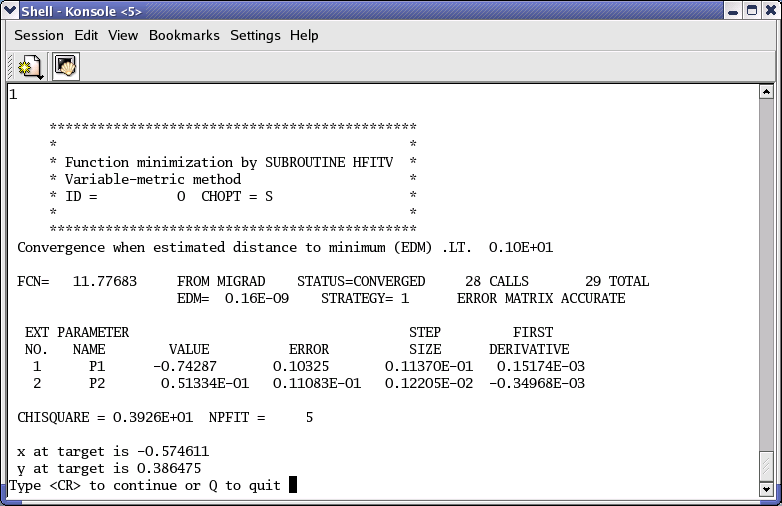The image size is (782, 506).
Task: Click the New Session toolbar icon
Action: [x=30, y=67]
